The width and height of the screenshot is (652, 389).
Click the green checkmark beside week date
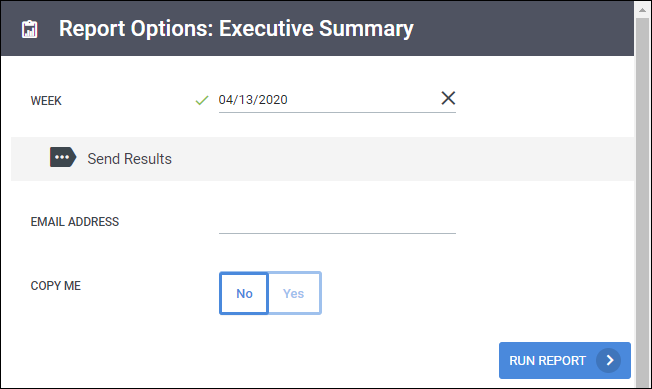202,100
